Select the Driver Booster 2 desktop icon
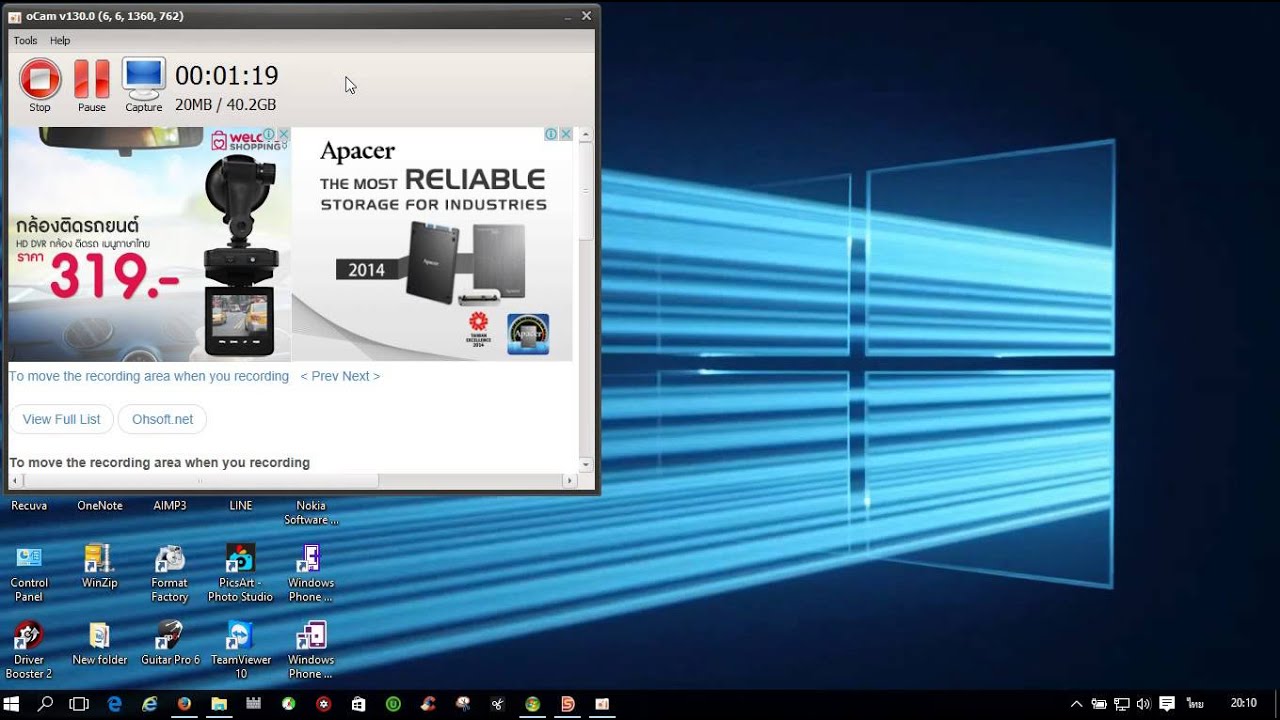Image resolution: width=1280 pixels, height=720 pixels. tap(29, 651)
